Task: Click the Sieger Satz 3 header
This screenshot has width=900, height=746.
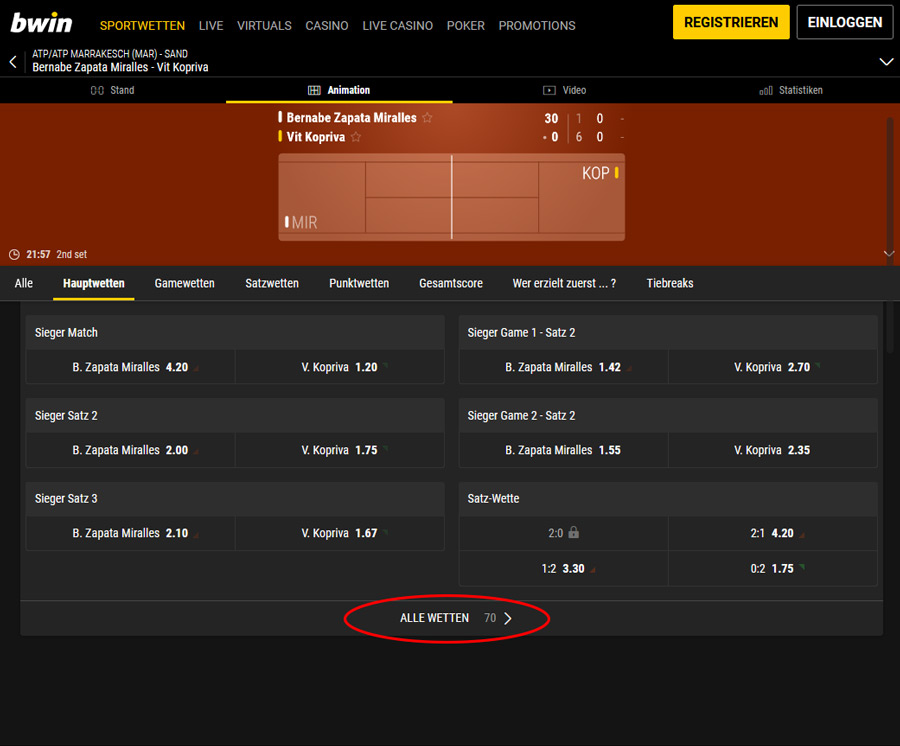Action: pyautogui.click(x=235, y=498)
